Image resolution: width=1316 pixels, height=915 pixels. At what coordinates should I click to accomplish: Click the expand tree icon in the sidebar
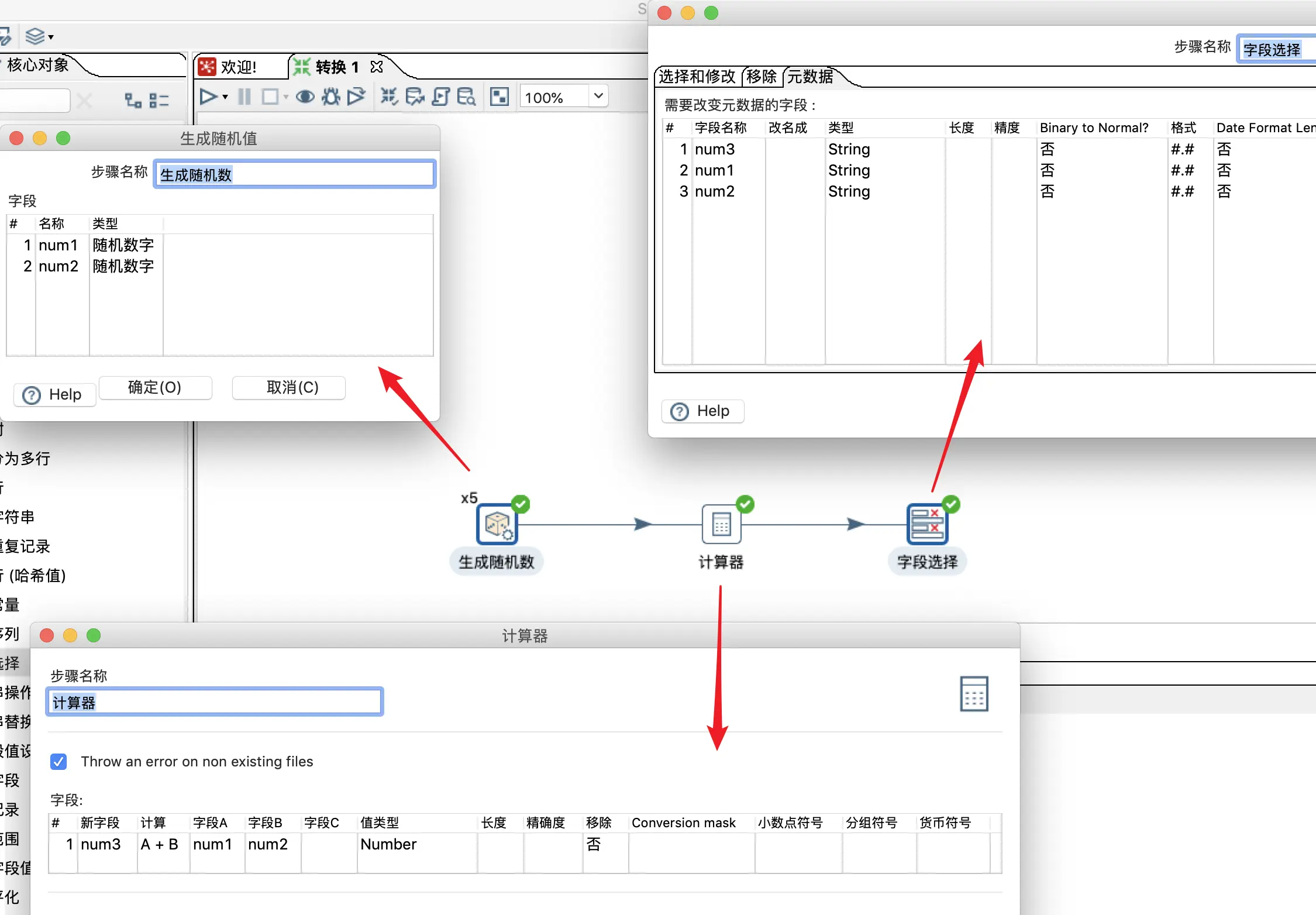pos(133,101)
